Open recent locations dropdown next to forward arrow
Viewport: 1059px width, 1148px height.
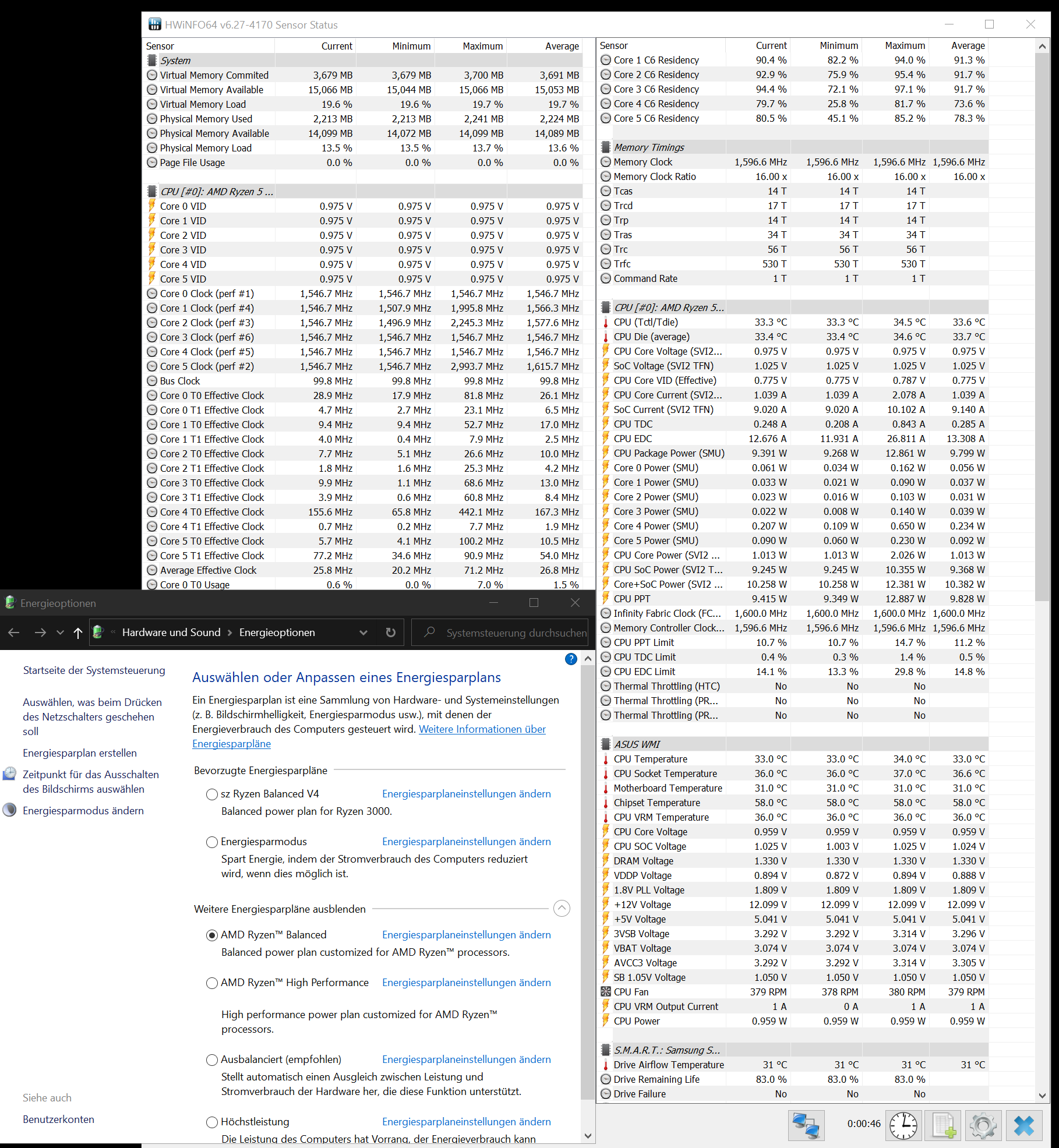tap(60, 633)
